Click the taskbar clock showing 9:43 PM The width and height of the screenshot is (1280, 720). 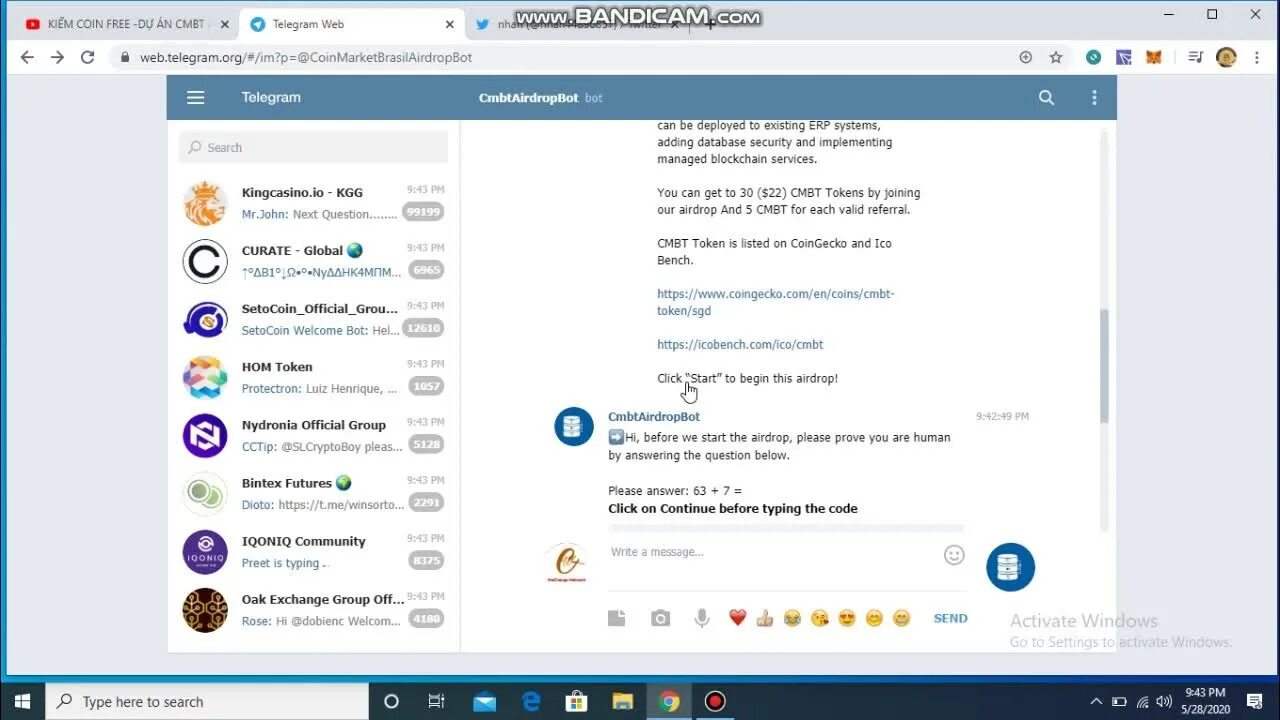tap(1205, 701)
